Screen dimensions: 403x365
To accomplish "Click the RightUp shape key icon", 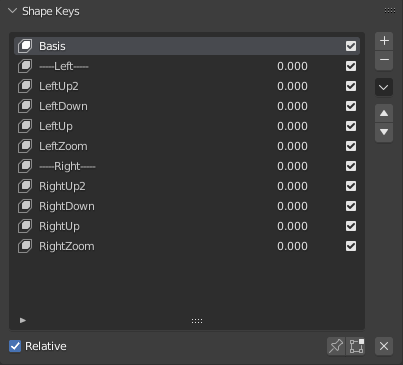I will click(x=25, y=226).
